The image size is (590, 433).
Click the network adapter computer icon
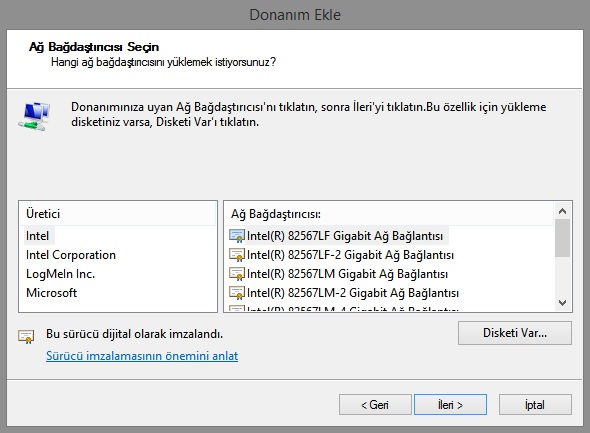34,116
